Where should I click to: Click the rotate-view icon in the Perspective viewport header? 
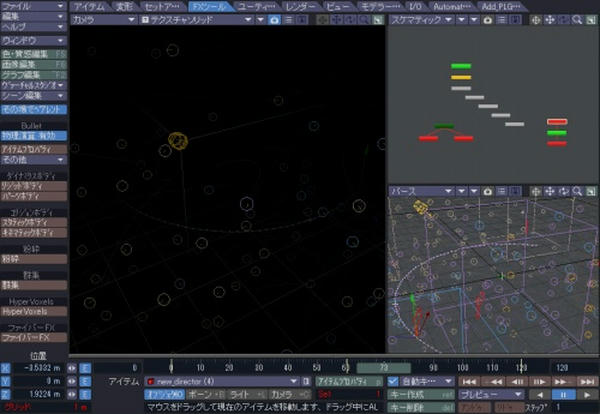point(563,191)
